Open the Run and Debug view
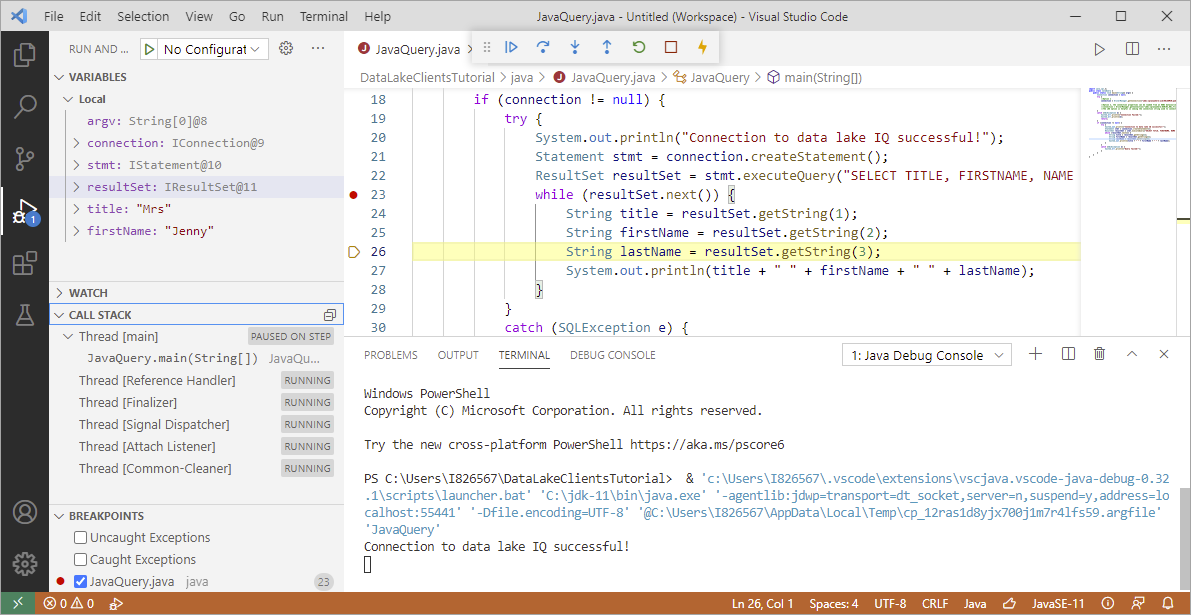The height and width of the screenshot is (615, 1191). point(24,212)
